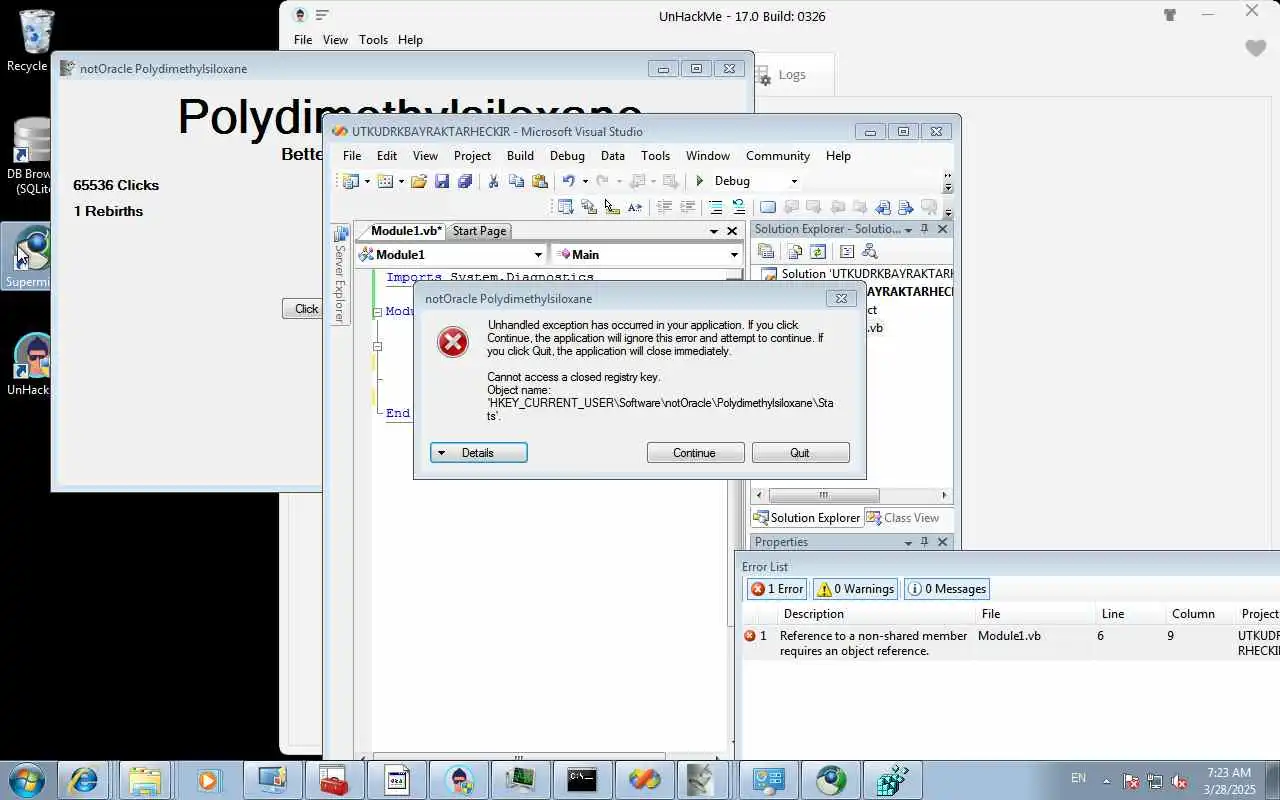The image size is (1280, 800).
Task: Open the Undo history dropdown arrow
Action: pyautogui.click(x=585, y=181)
